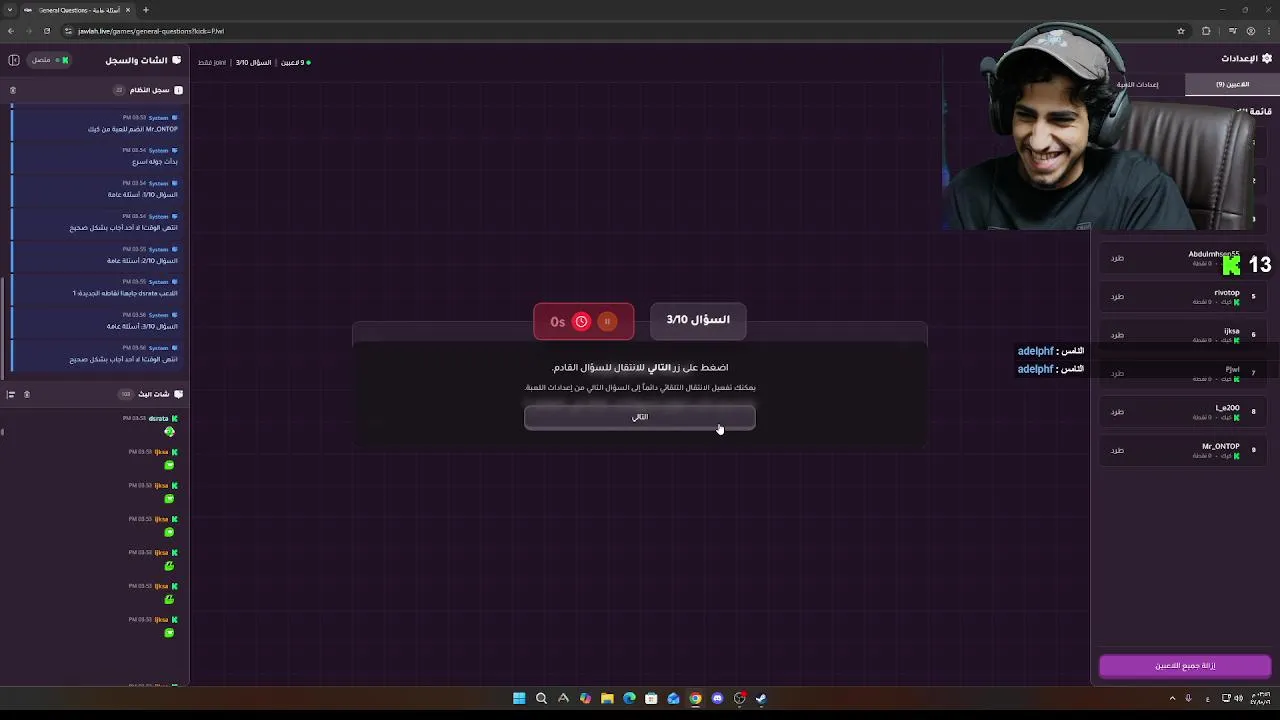Open Windows taskbar search
The image size is (1280, 720).
pos(541,699)
